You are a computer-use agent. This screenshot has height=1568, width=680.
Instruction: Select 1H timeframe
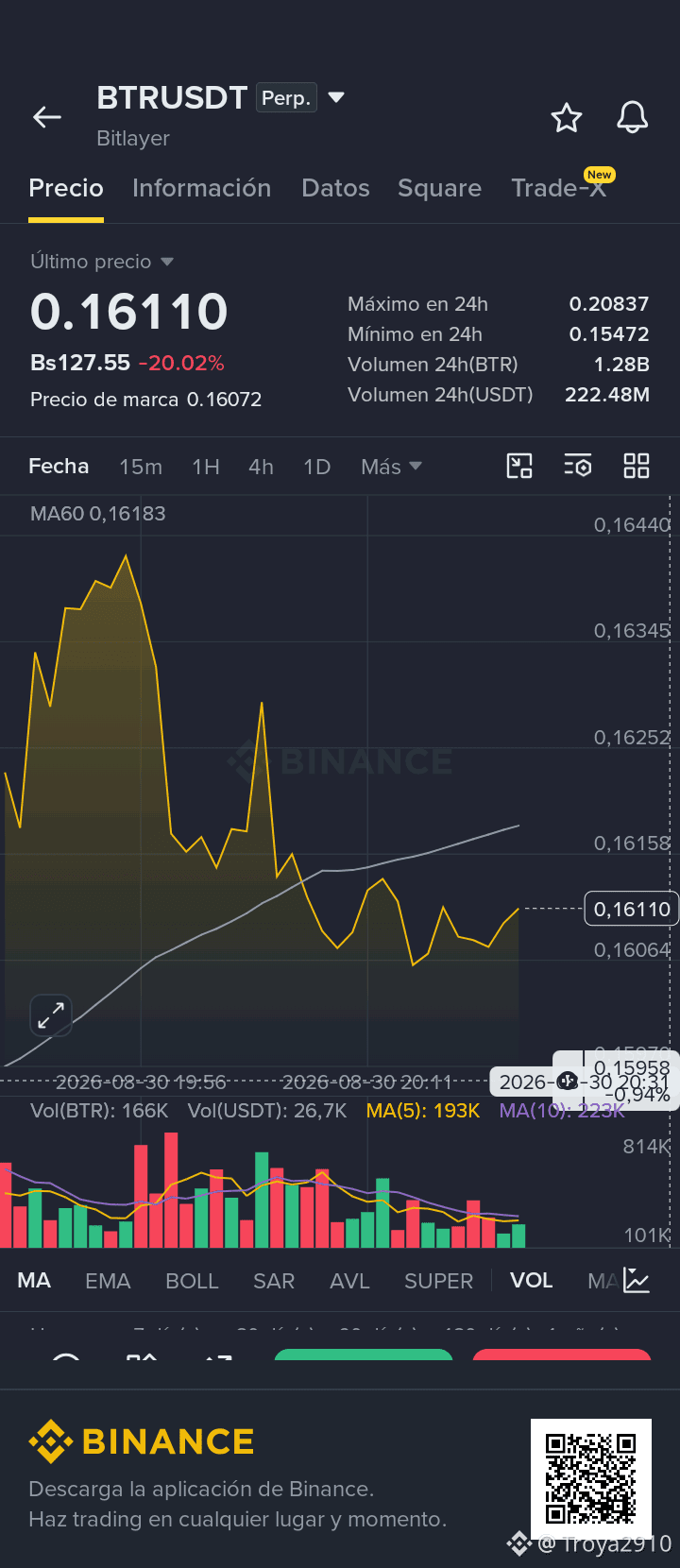[206, 467]
